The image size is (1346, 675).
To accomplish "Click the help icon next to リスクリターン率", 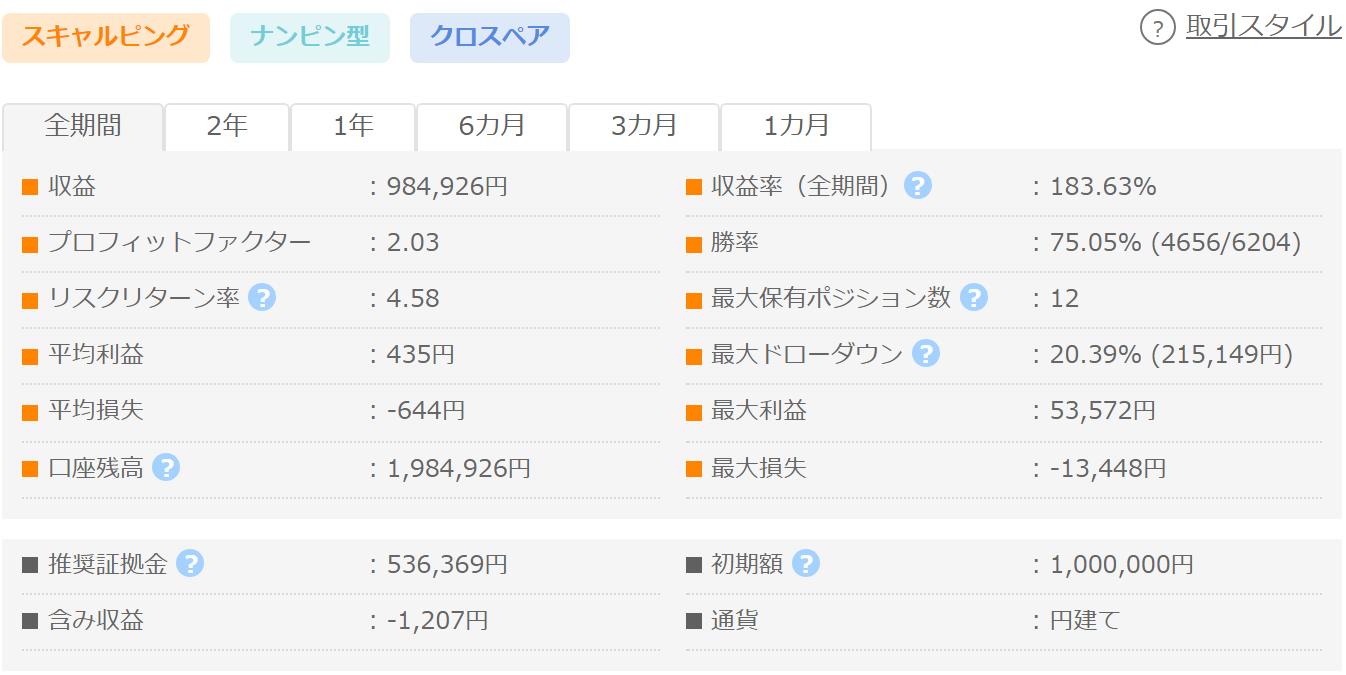I will (262, 298).
